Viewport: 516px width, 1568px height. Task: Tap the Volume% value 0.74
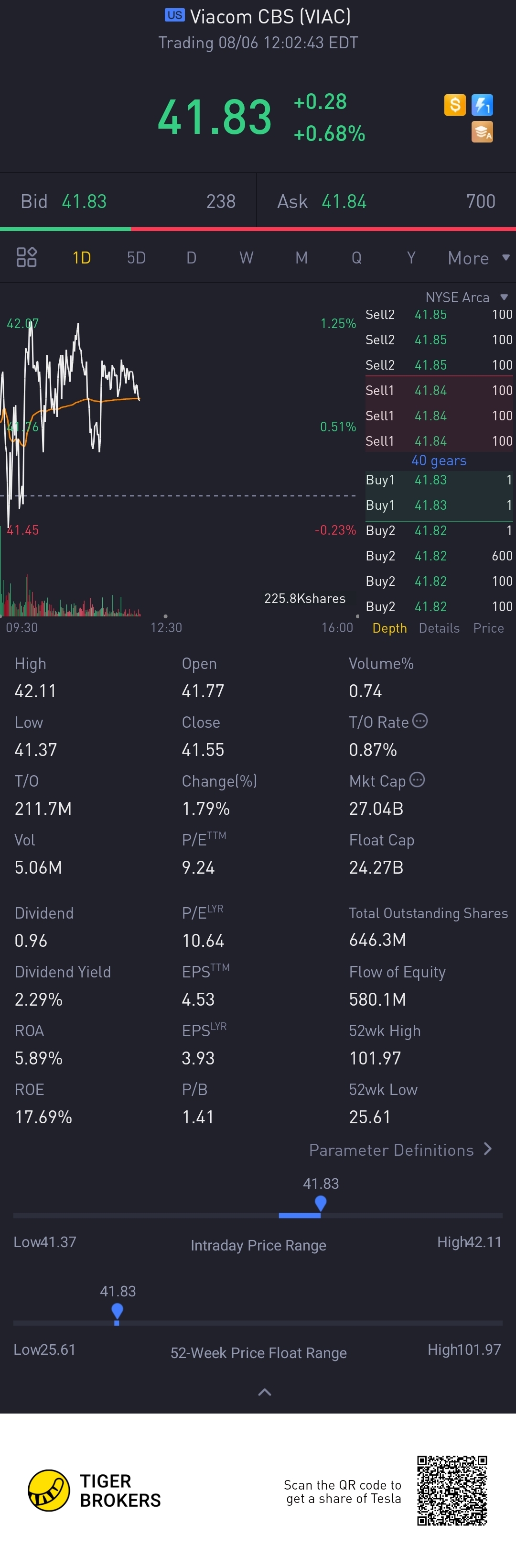365,691
